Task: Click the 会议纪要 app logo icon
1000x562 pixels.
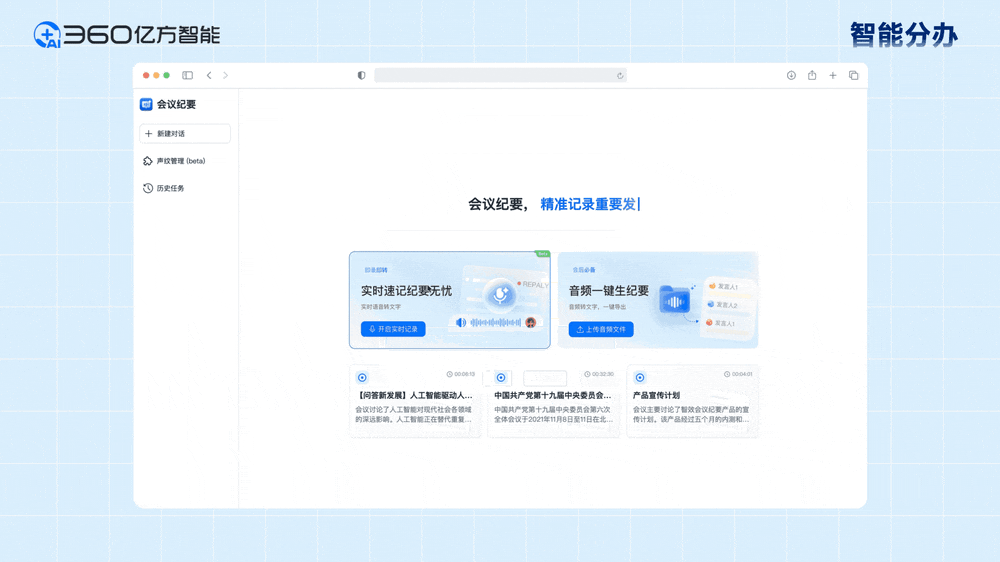Action: click(146, 104)
